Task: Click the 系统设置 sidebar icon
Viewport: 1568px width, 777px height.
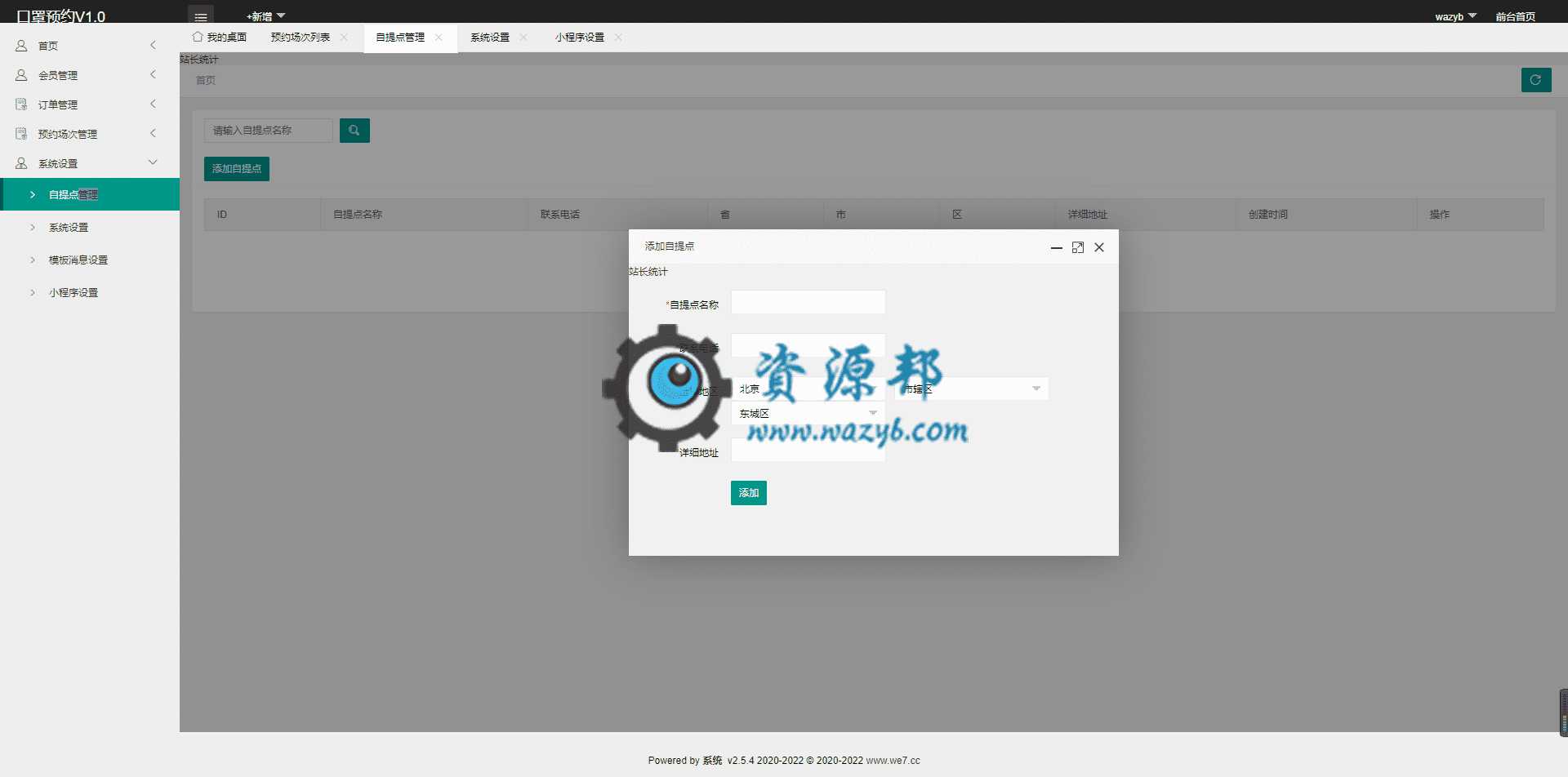Action: [x=21, y=163]
